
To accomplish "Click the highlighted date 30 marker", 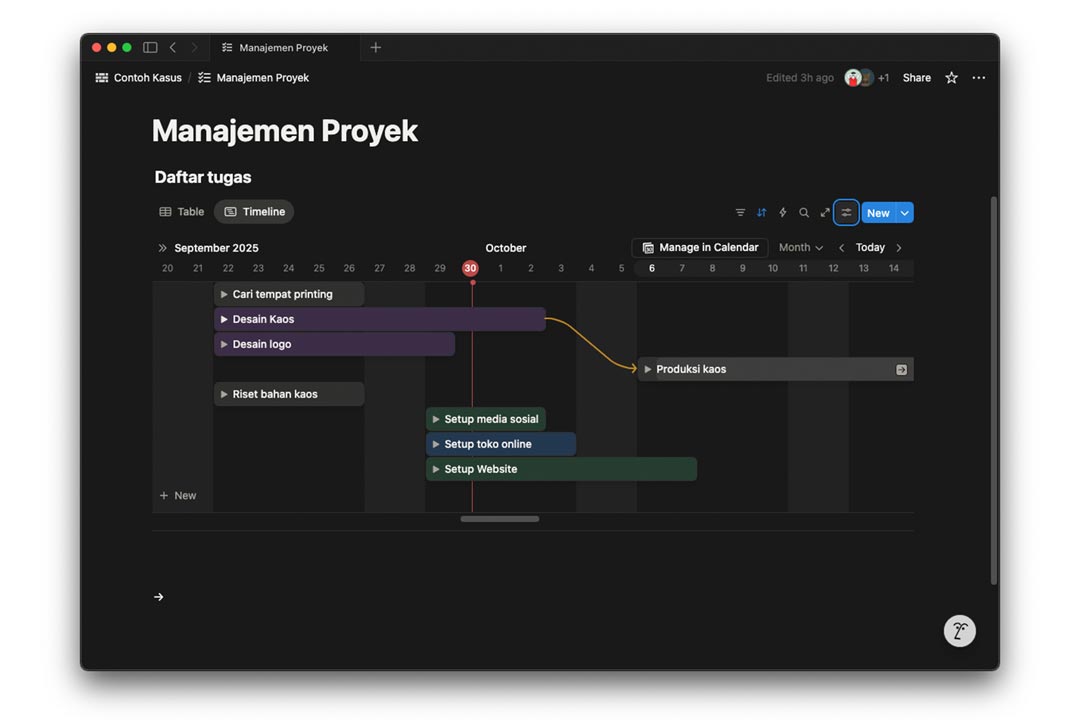I will coord(470,268).
